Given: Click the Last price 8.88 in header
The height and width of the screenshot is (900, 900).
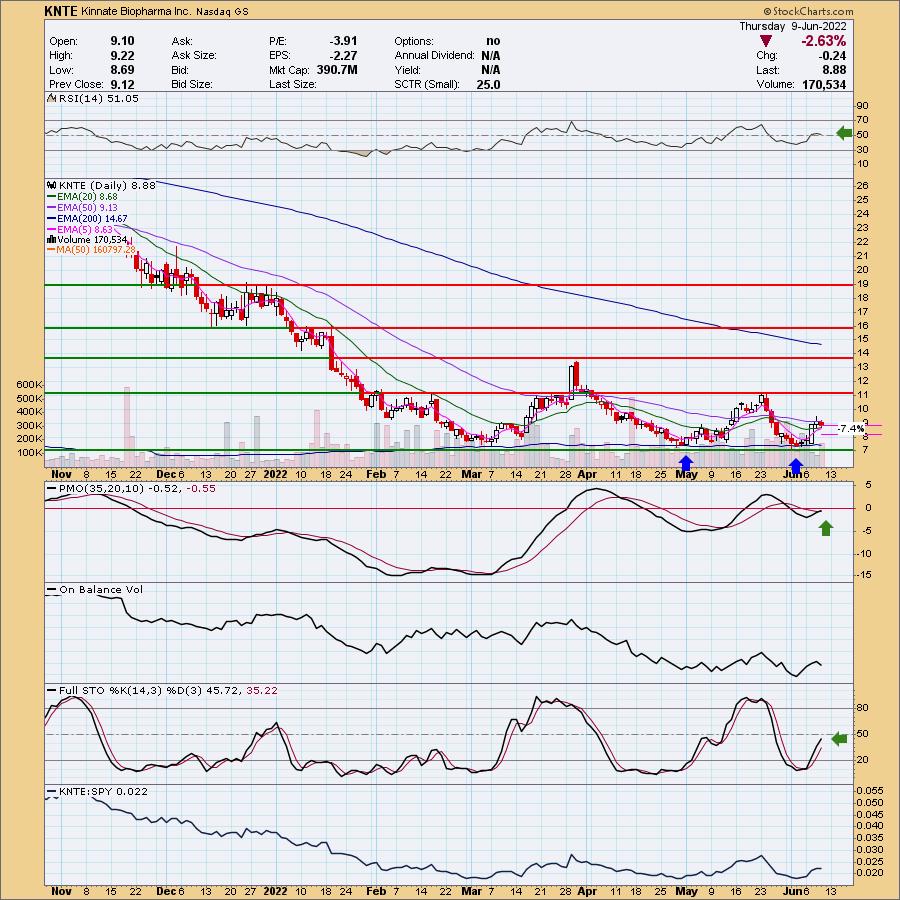Looking at the screenshot, I should (x=834, y=69).
